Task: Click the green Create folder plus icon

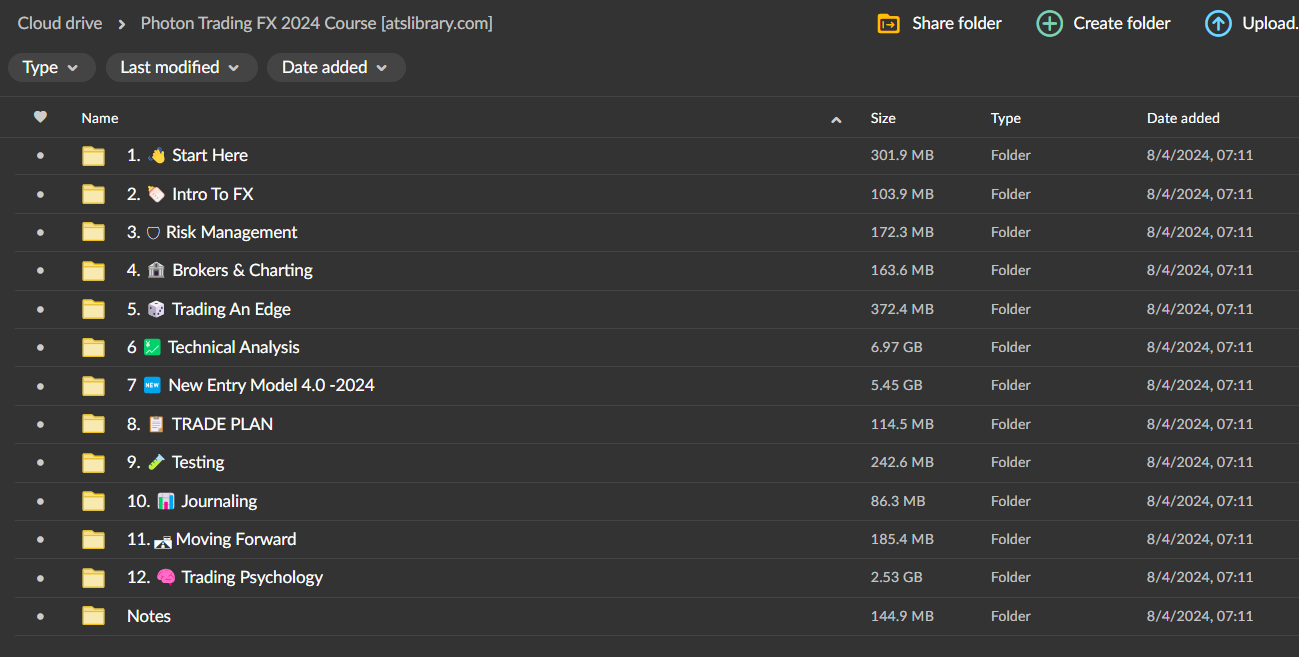Action: click(x=1049, y=23)
